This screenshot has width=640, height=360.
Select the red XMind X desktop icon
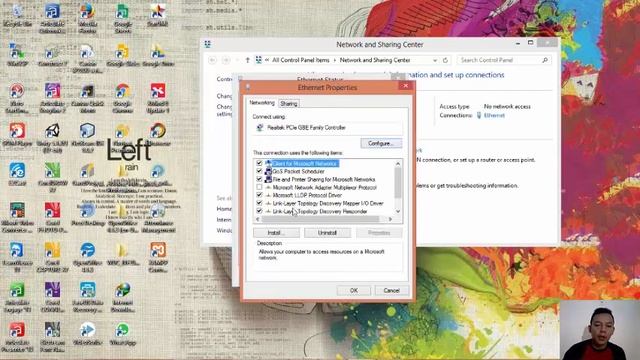tap(158, 92)
